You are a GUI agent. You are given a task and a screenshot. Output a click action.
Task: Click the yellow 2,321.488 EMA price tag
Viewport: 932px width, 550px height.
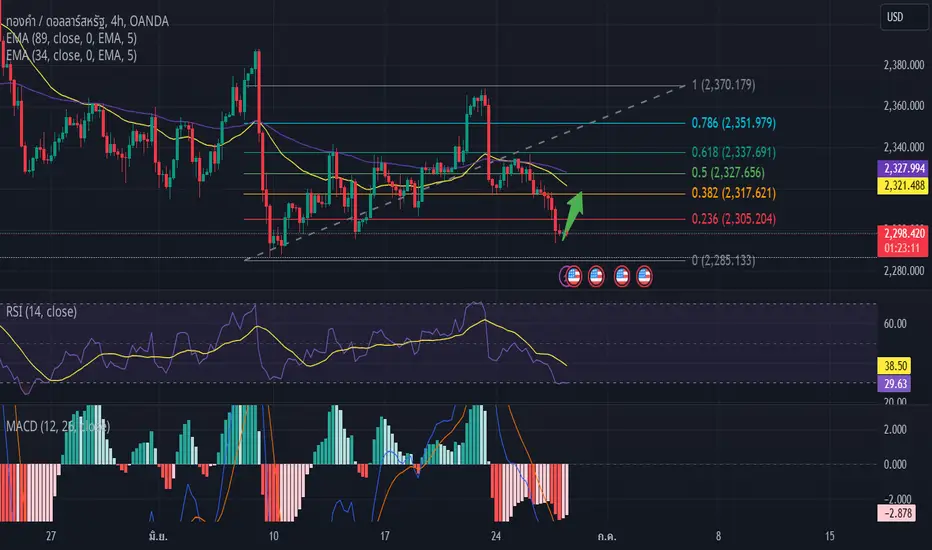pos(903,186)
